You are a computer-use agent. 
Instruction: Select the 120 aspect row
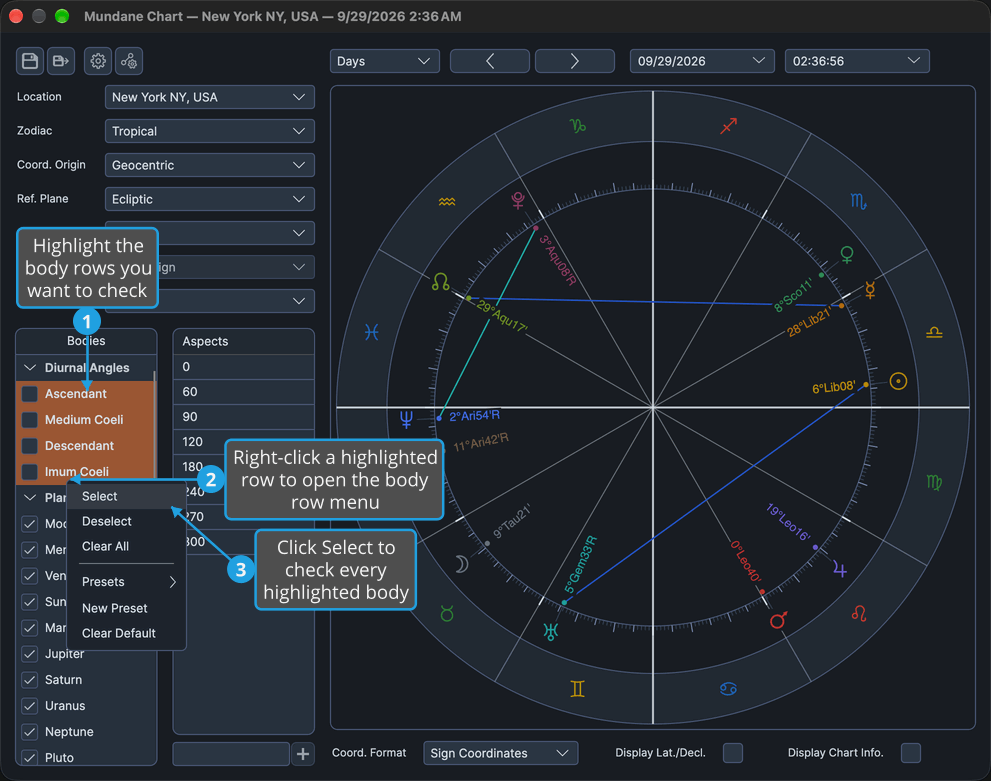[x=244, y=442]
